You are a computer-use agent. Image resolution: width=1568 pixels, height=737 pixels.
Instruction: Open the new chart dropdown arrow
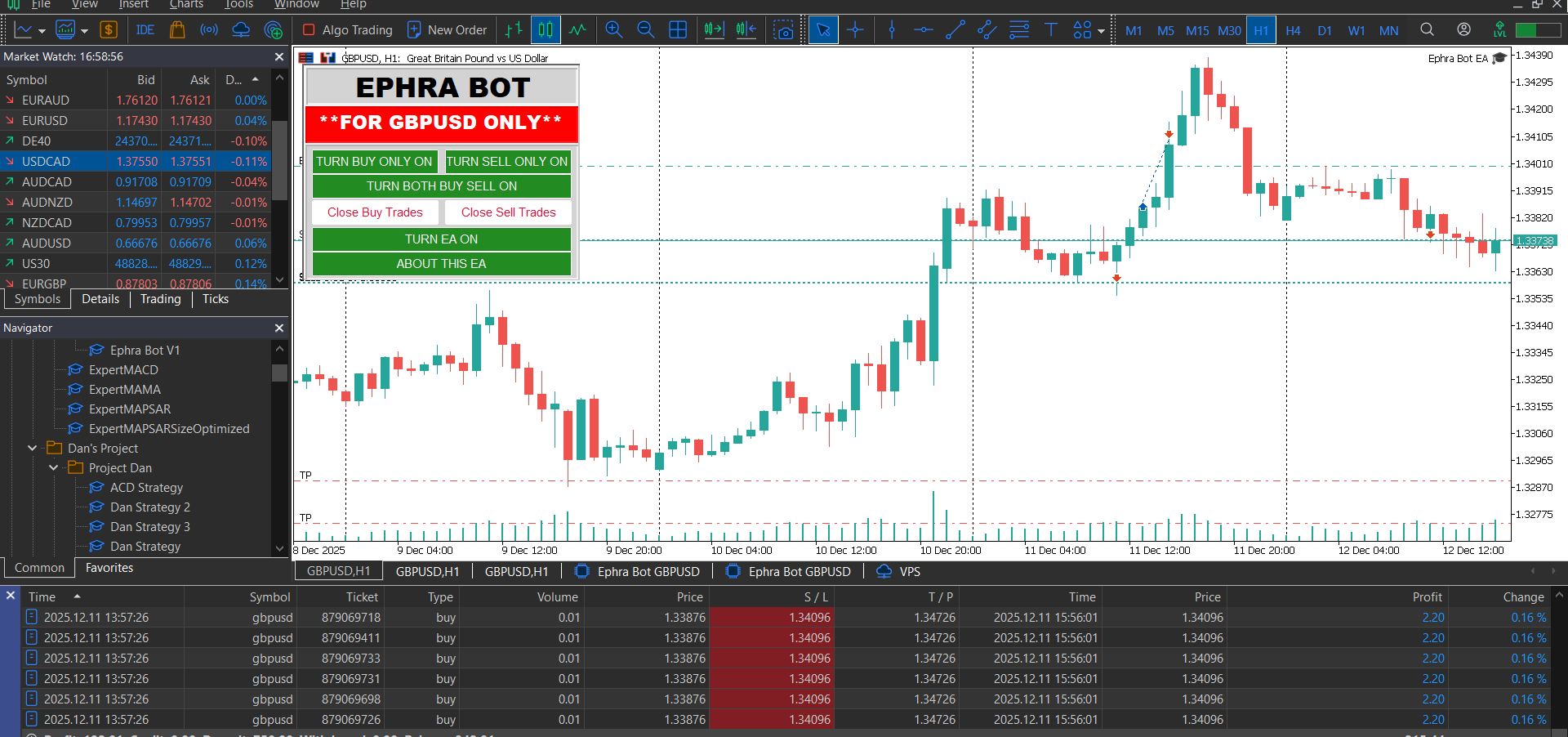click(x=42, y=31)
